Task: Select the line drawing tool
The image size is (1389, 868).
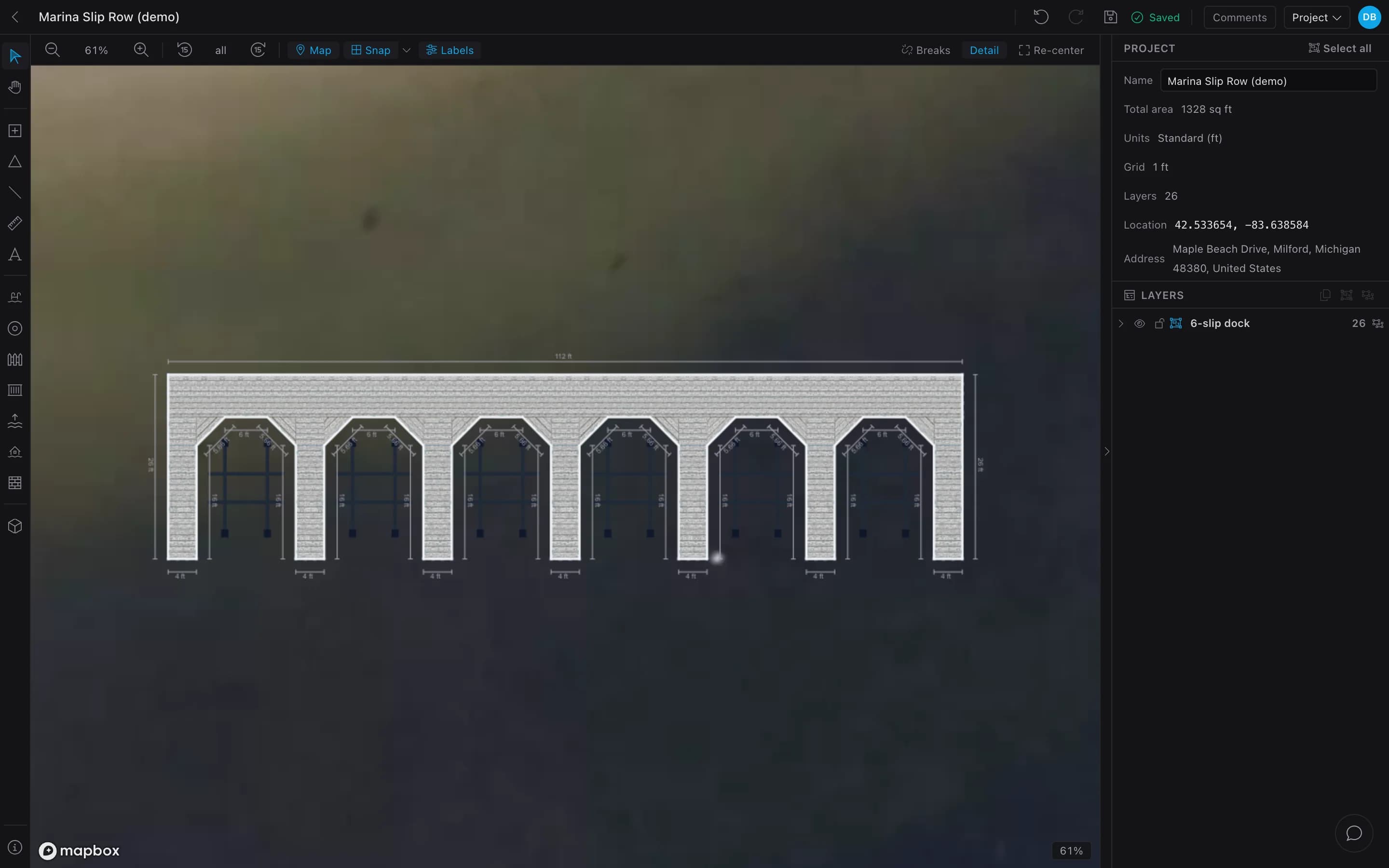Action: click(x=15, y=193)
